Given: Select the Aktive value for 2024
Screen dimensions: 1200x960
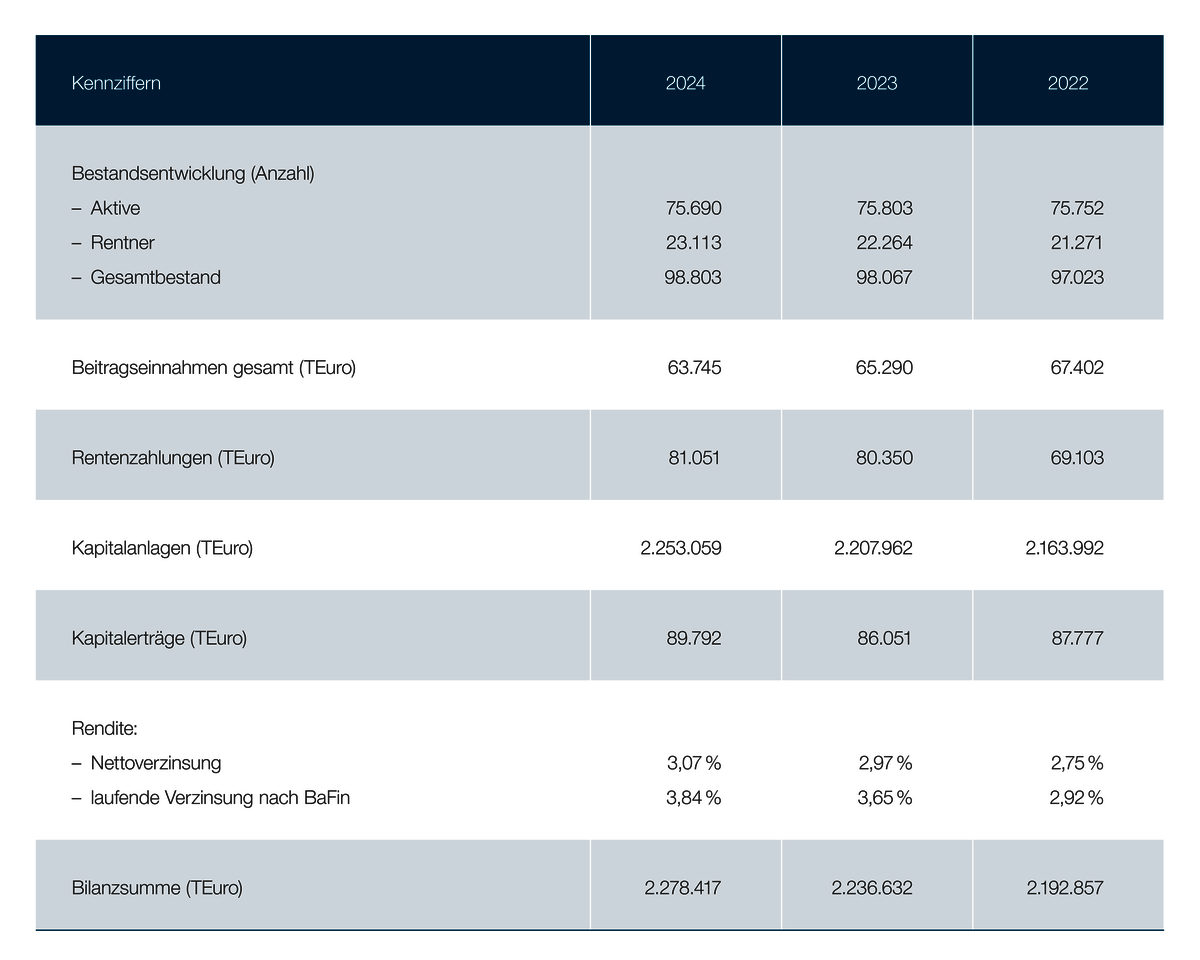Looking at the screenshot, I should (x=693, y=208).
